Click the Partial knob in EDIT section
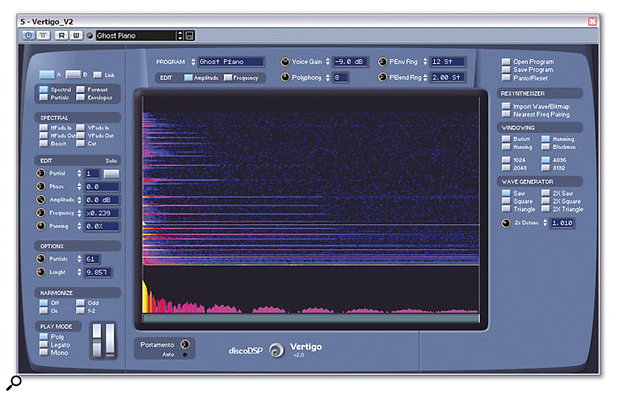 point(40,173)
